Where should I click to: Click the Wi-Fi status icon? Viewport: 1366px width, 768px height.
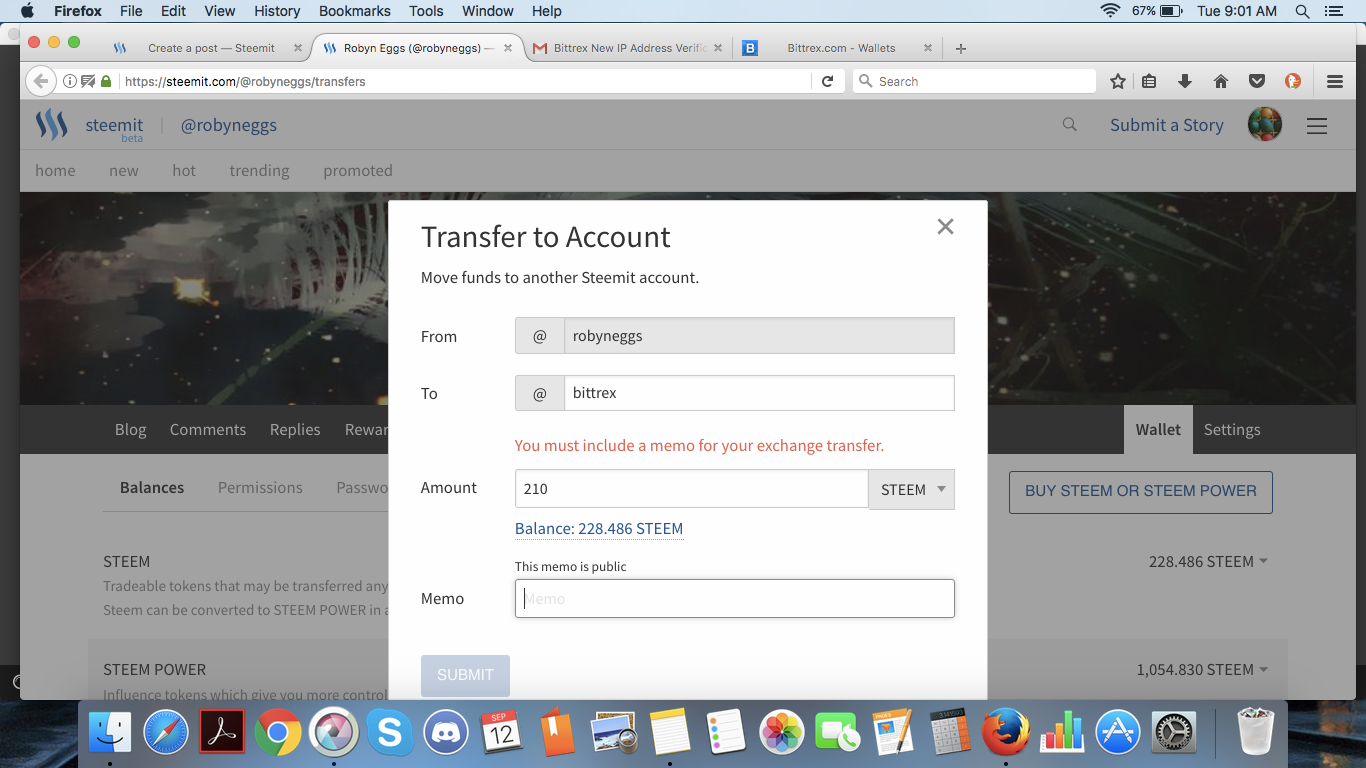tap(1110, 11)
